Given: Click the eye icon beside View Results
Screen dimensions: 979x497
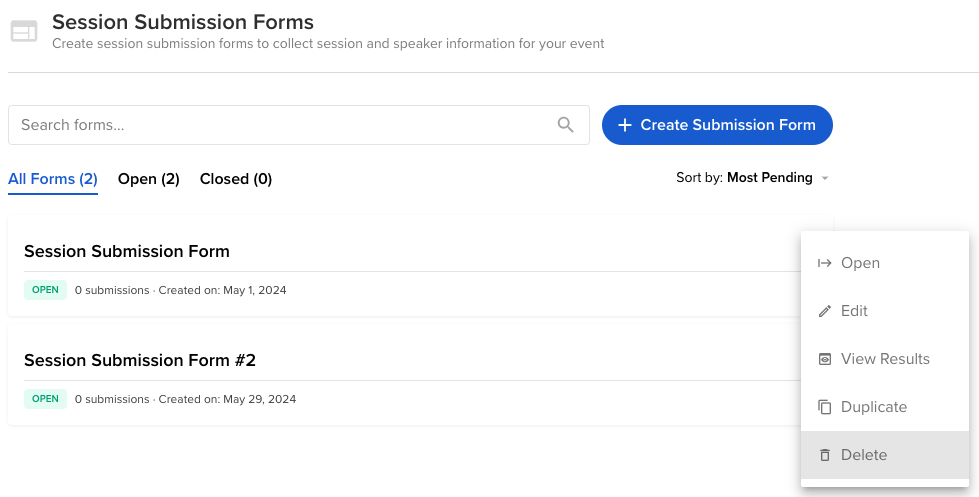Looking at the screenshot, I should (x=825, y=359).
